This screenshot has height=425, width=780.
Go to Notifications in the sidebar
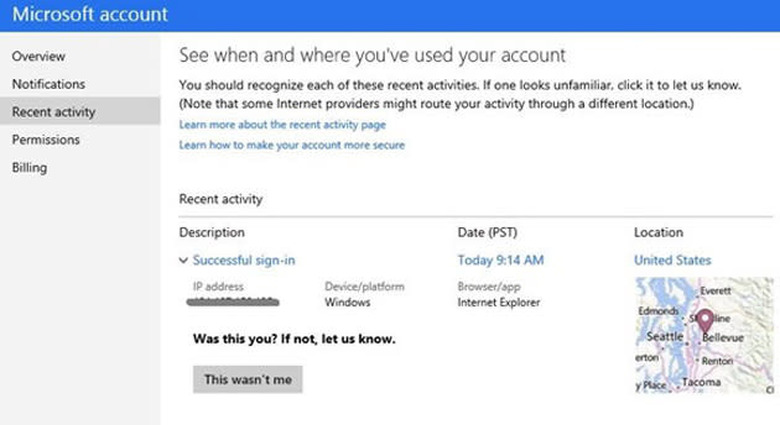pos(48,84)
